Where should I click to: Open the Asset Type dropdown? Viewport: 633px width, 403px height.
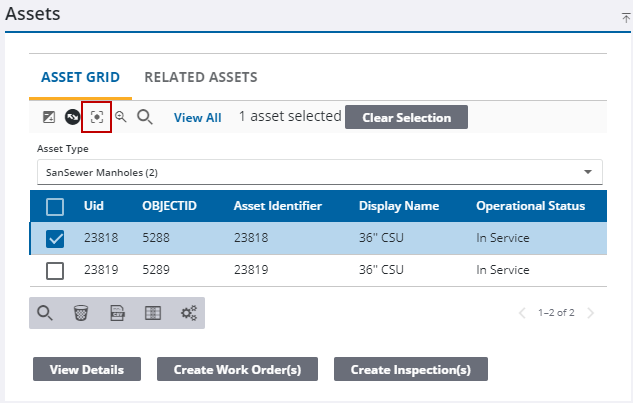(x=320, y=172)
